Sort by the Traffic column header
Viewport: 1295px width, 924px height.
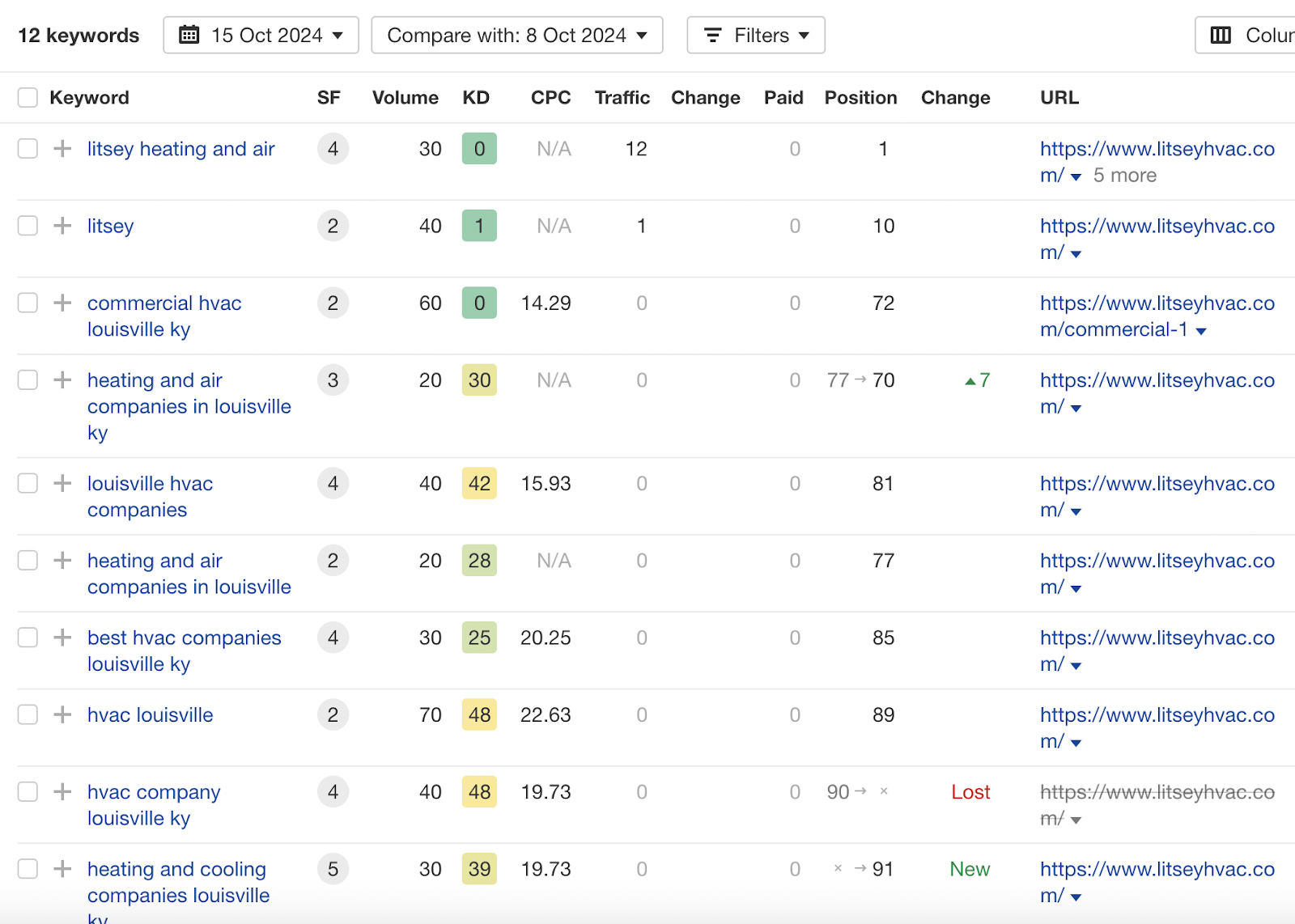pos(622,98)
